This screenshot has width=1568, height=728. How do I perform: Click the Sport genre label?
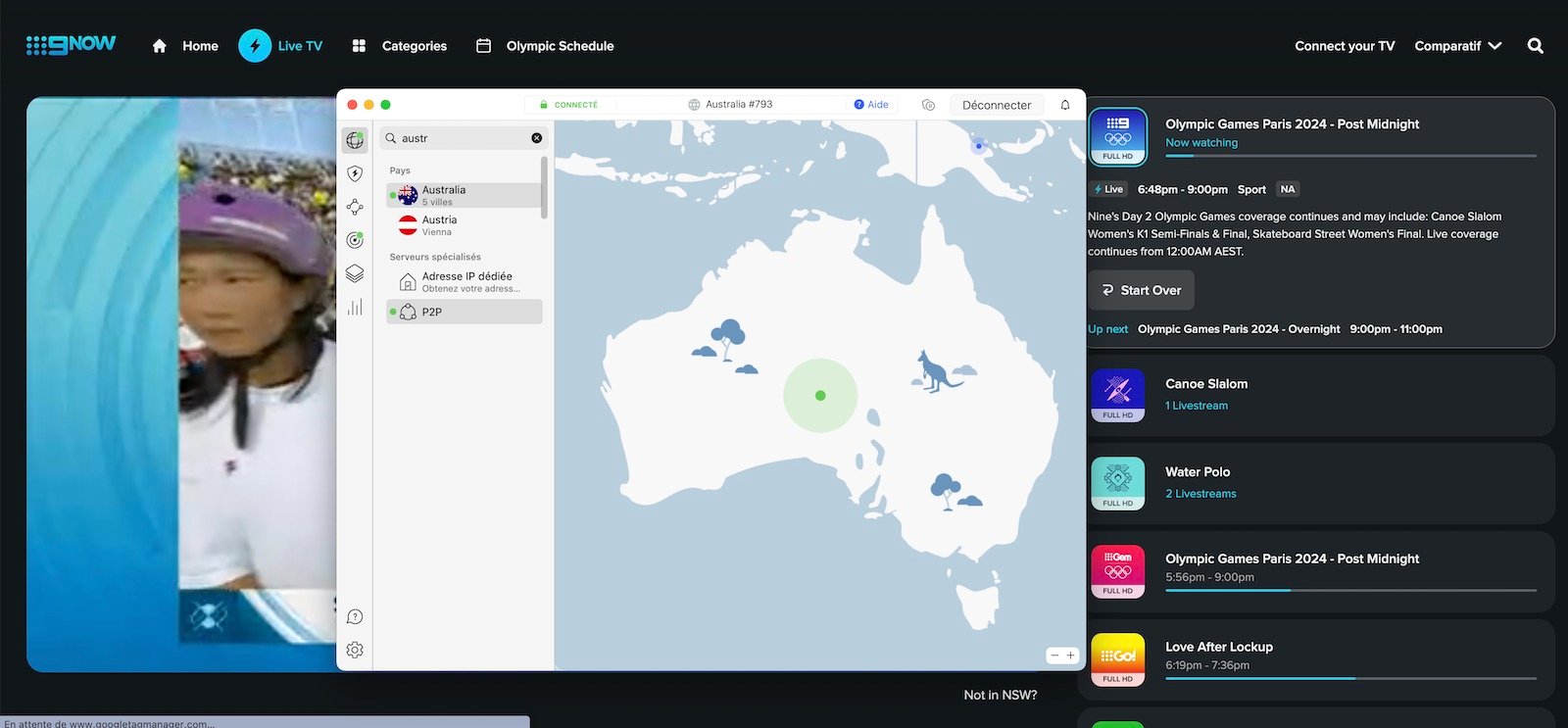[1251, 189]
